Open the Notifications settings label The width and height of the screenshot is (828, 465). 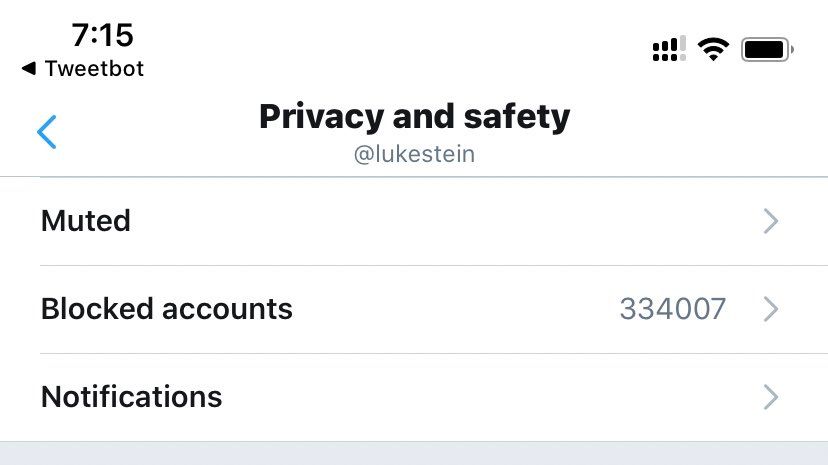(132, 397)
